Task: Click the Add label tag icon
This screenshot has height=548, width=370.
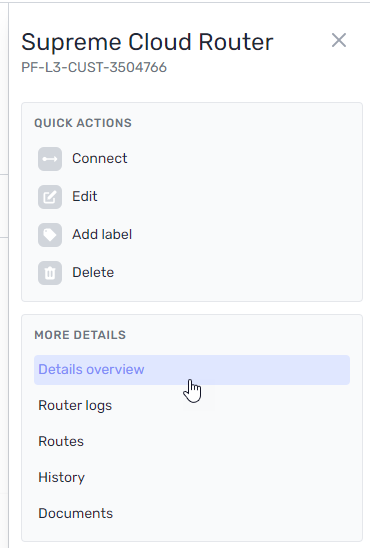Action: point(50,235)
